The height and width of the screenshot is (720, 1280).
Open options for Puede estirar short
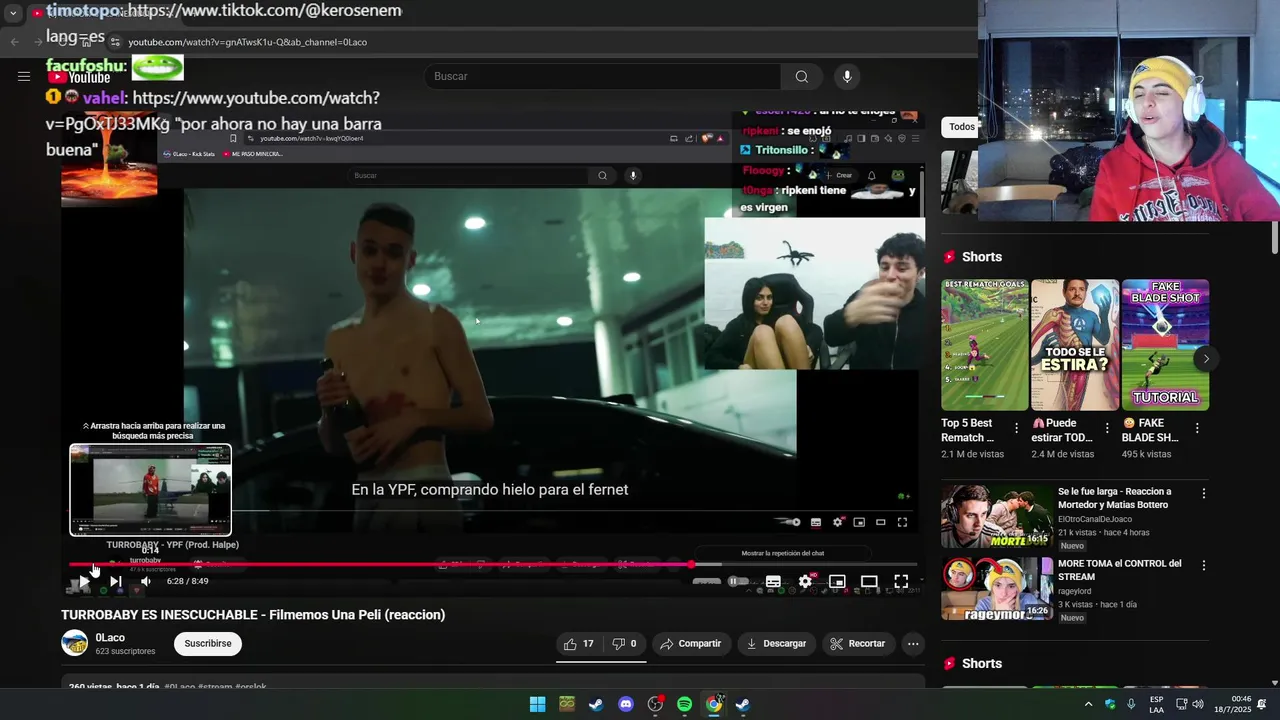click(1107, 428)
